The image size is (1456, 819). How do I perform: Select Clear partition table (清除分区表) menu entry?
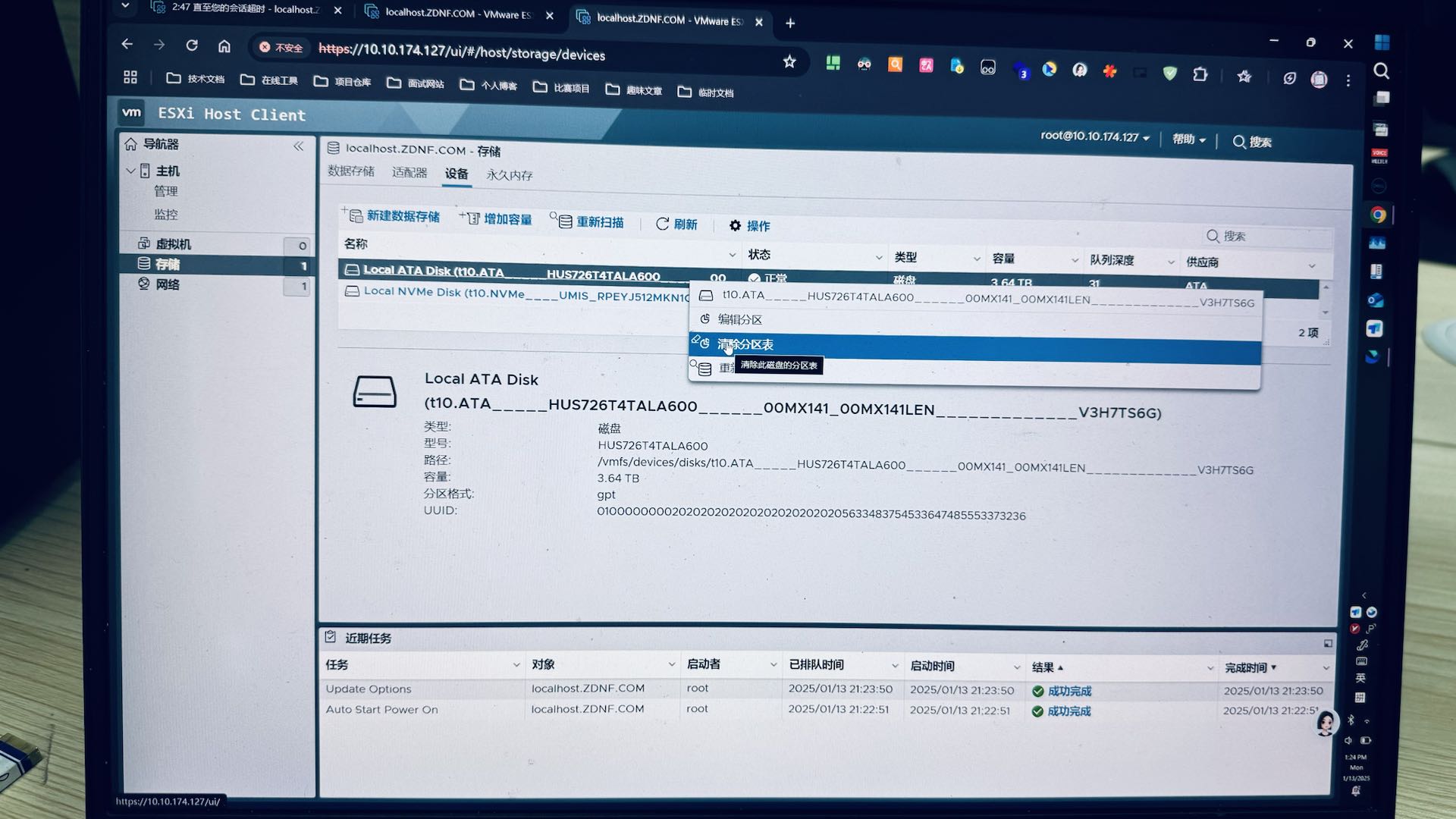coord(745,345)
